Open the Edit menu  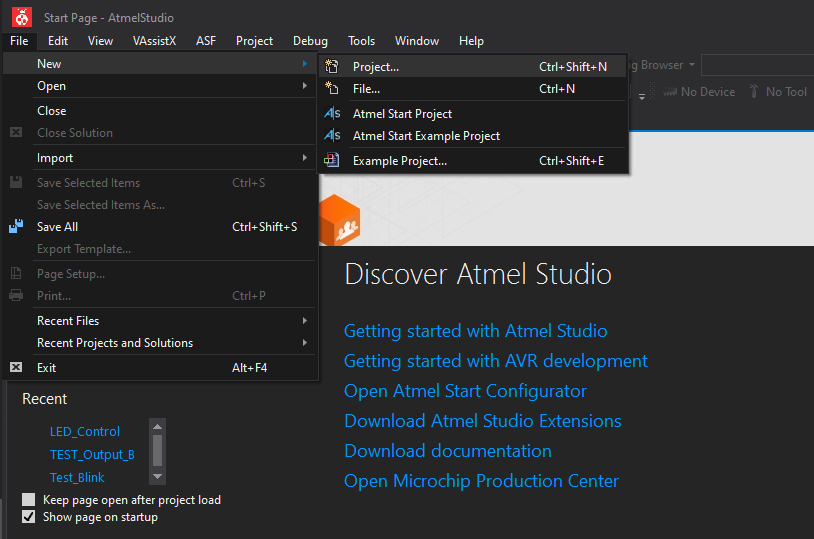coord(58,41)
